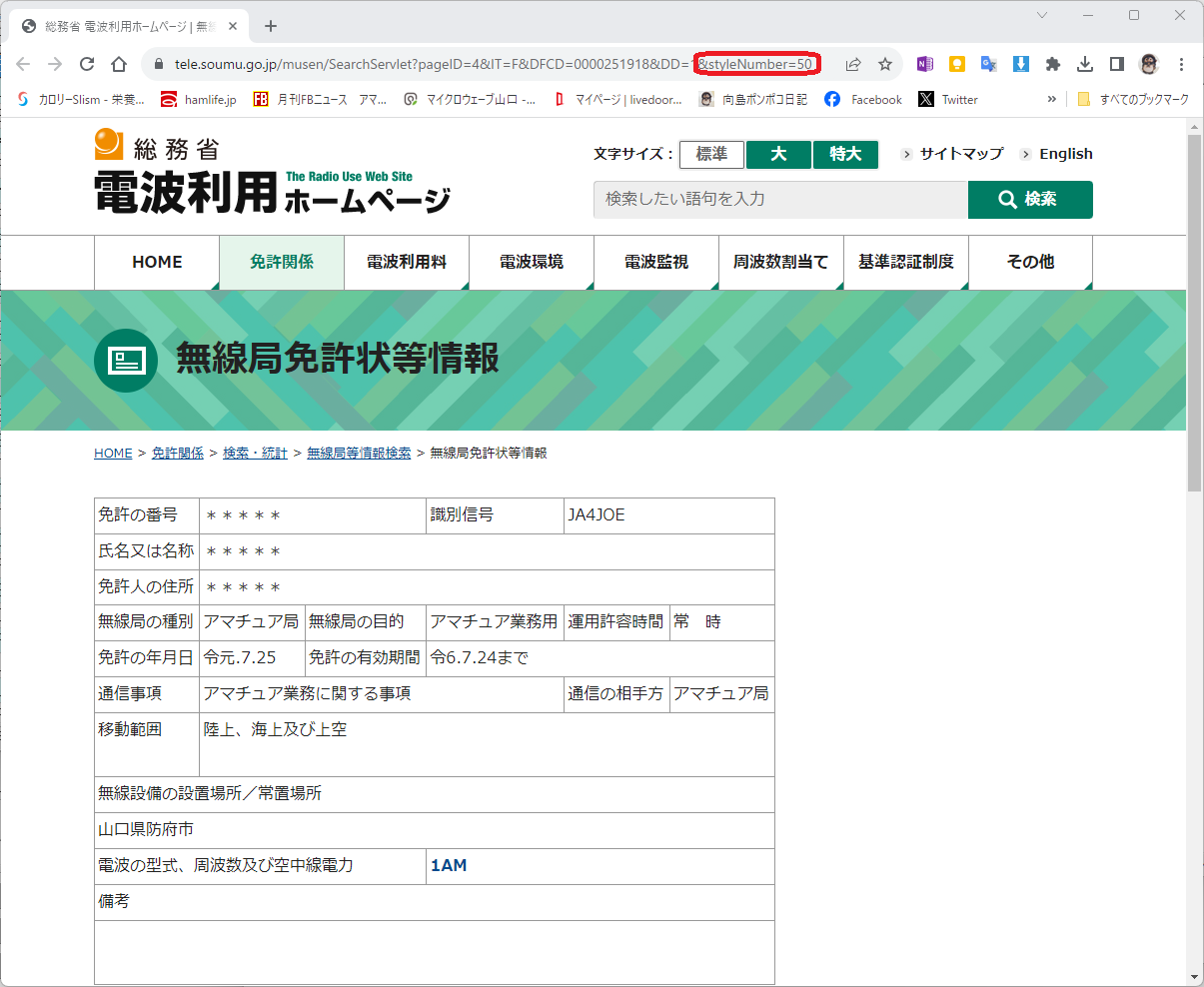
Task: Switch to the 電波利用料 navigation tab
Action: pos(406,262)
